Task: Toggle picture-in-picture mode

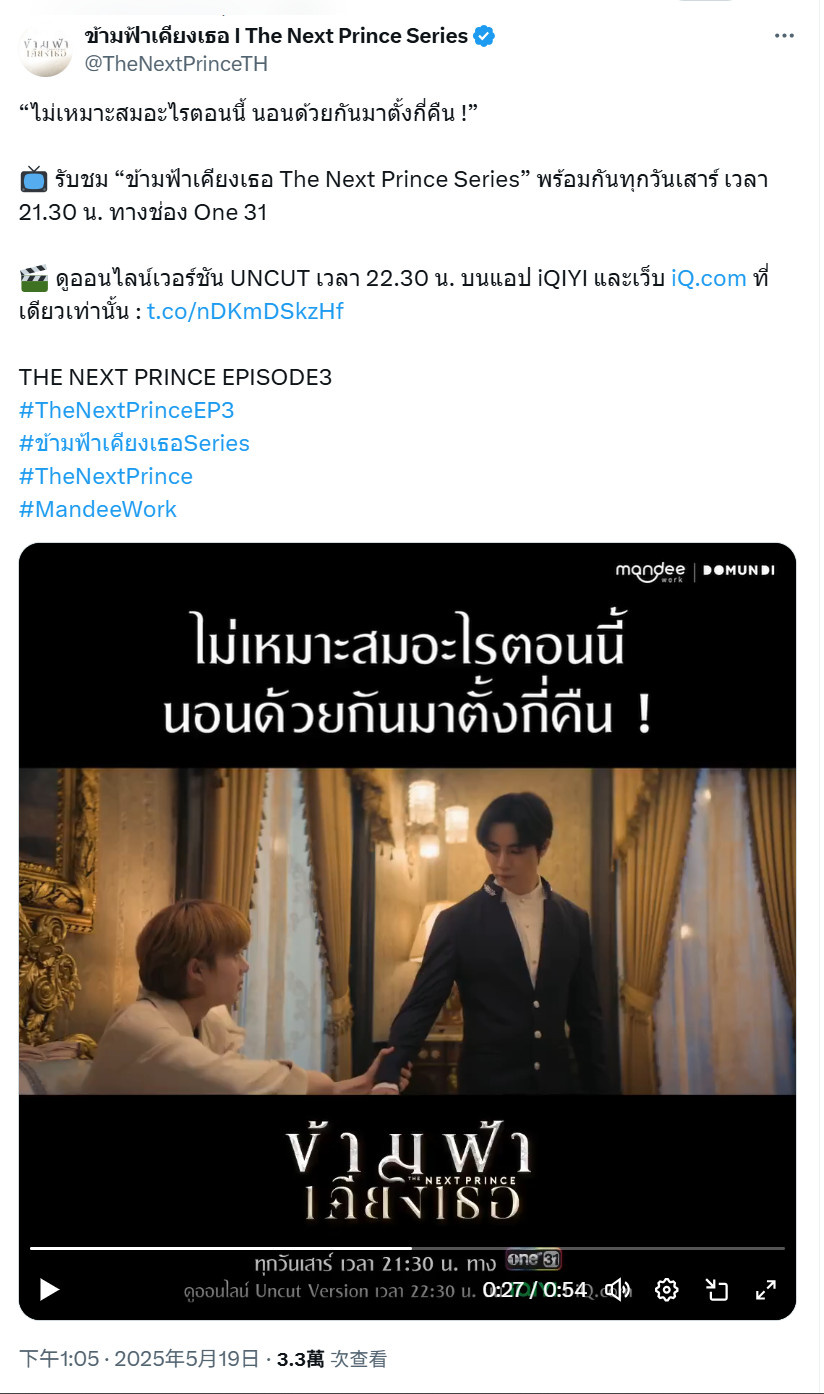Action: pos(716,1290)
